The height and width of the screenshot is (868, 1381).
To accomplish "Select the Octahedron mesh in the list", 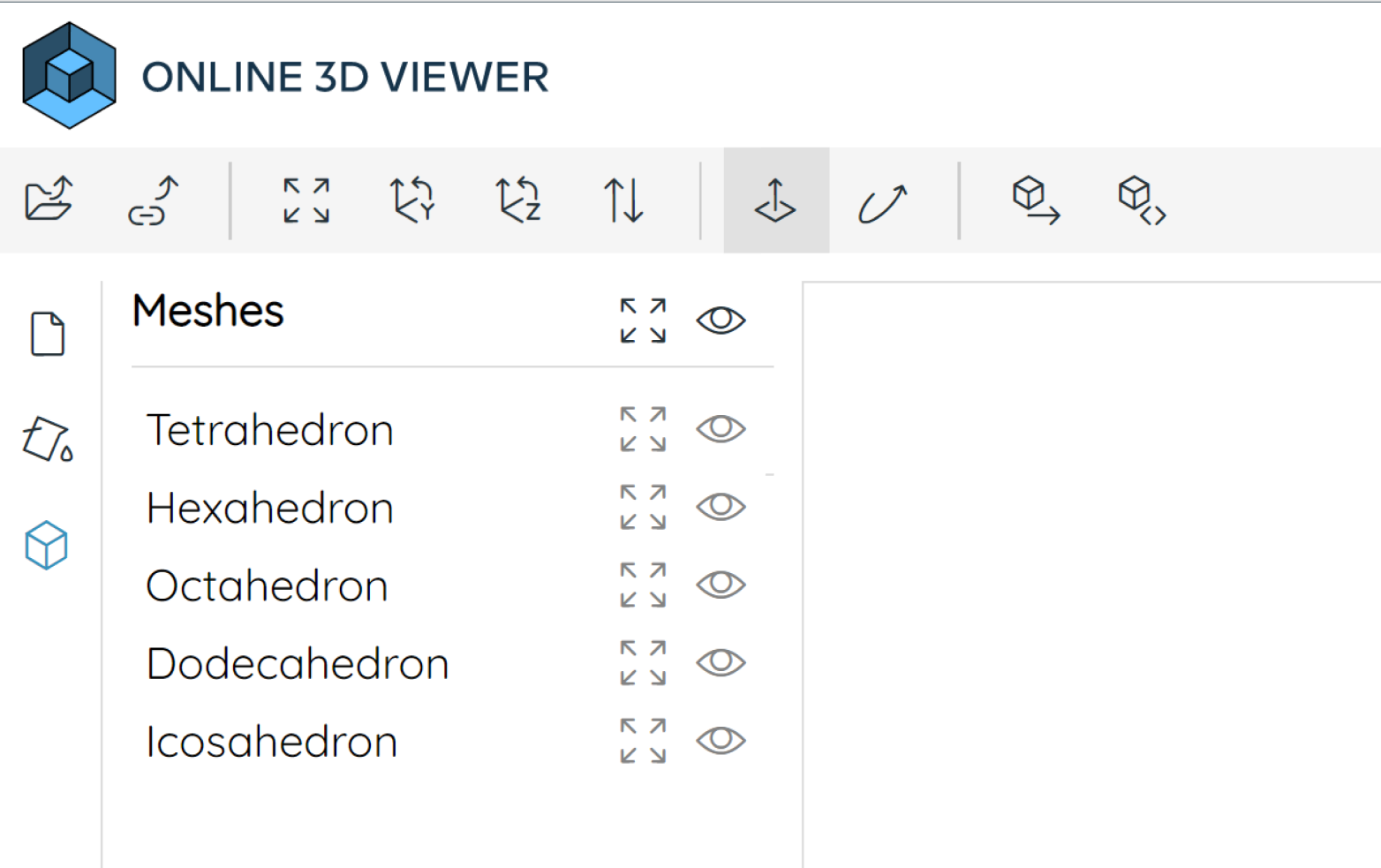I will point(267,585).
